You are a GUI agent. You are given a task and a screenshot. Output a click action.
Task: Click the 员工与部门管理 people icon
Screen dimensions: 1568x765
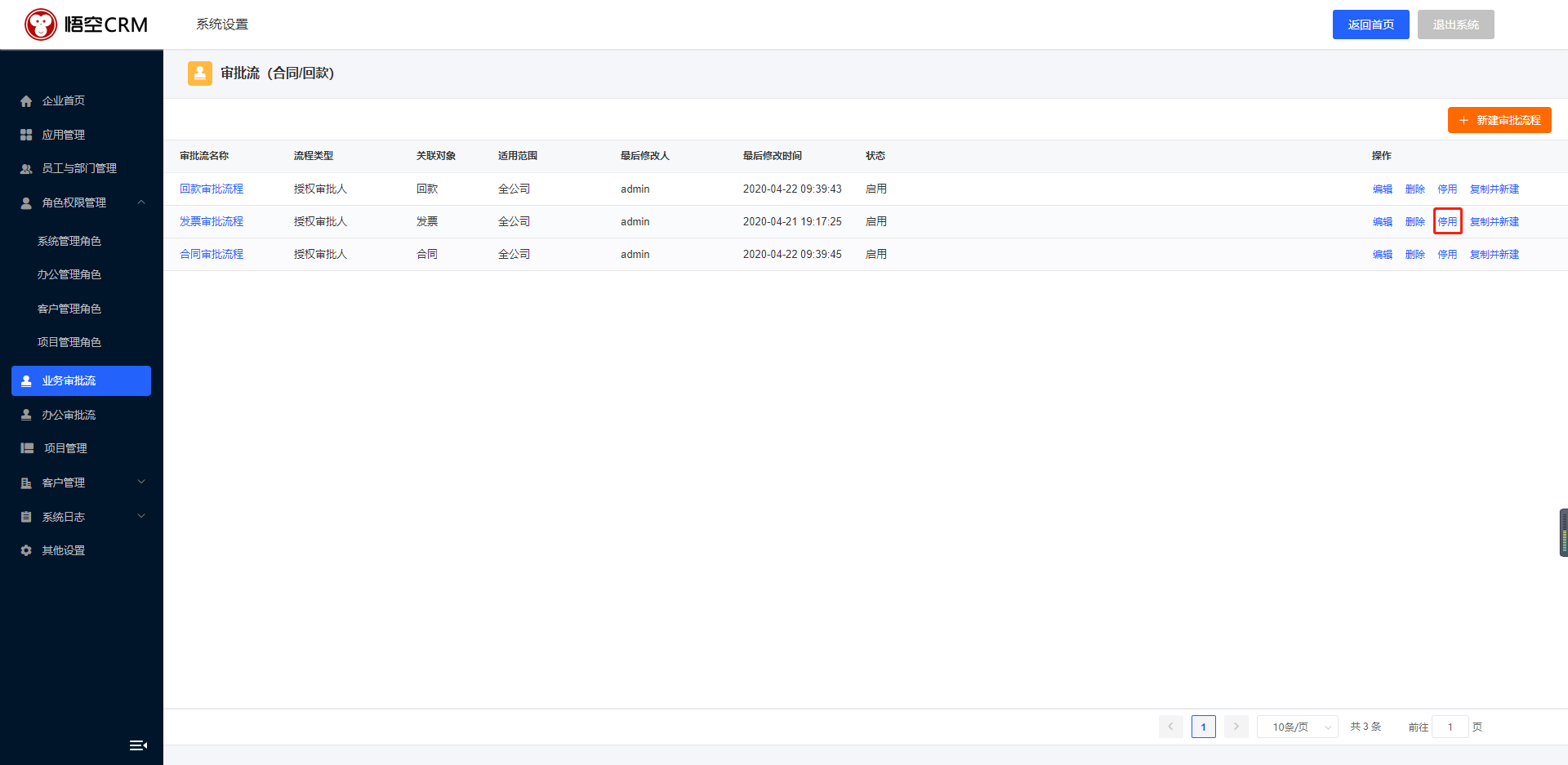[x=26, y=169]
